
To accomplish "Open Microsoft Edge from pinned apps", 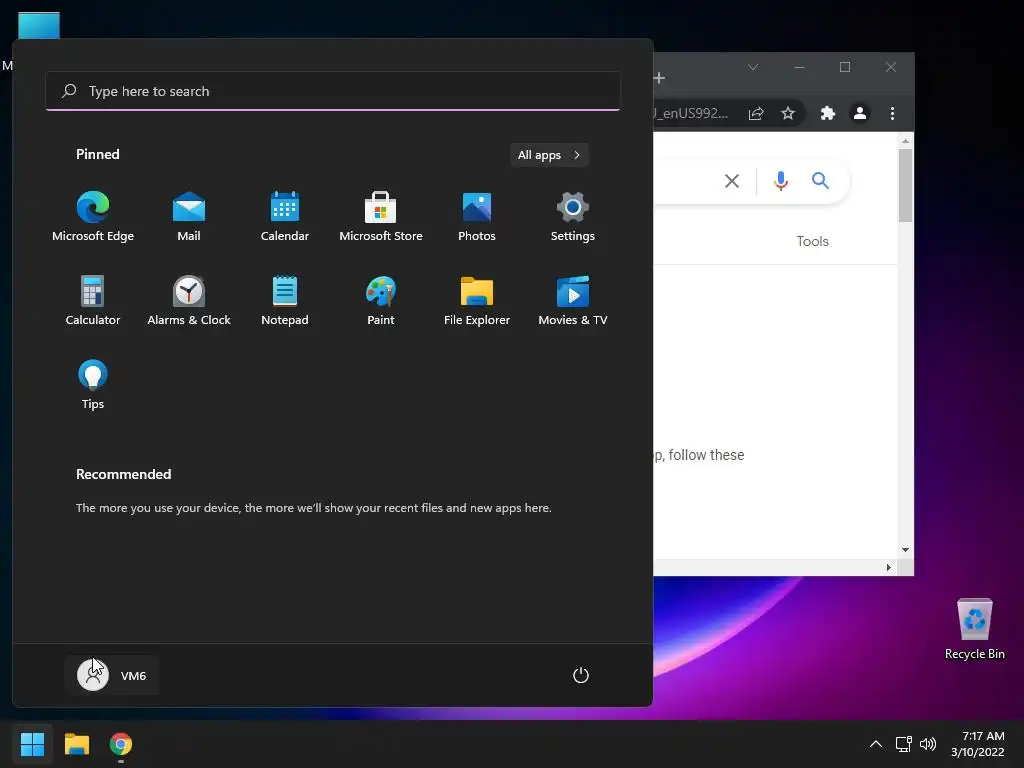I will tap(93, 217).
